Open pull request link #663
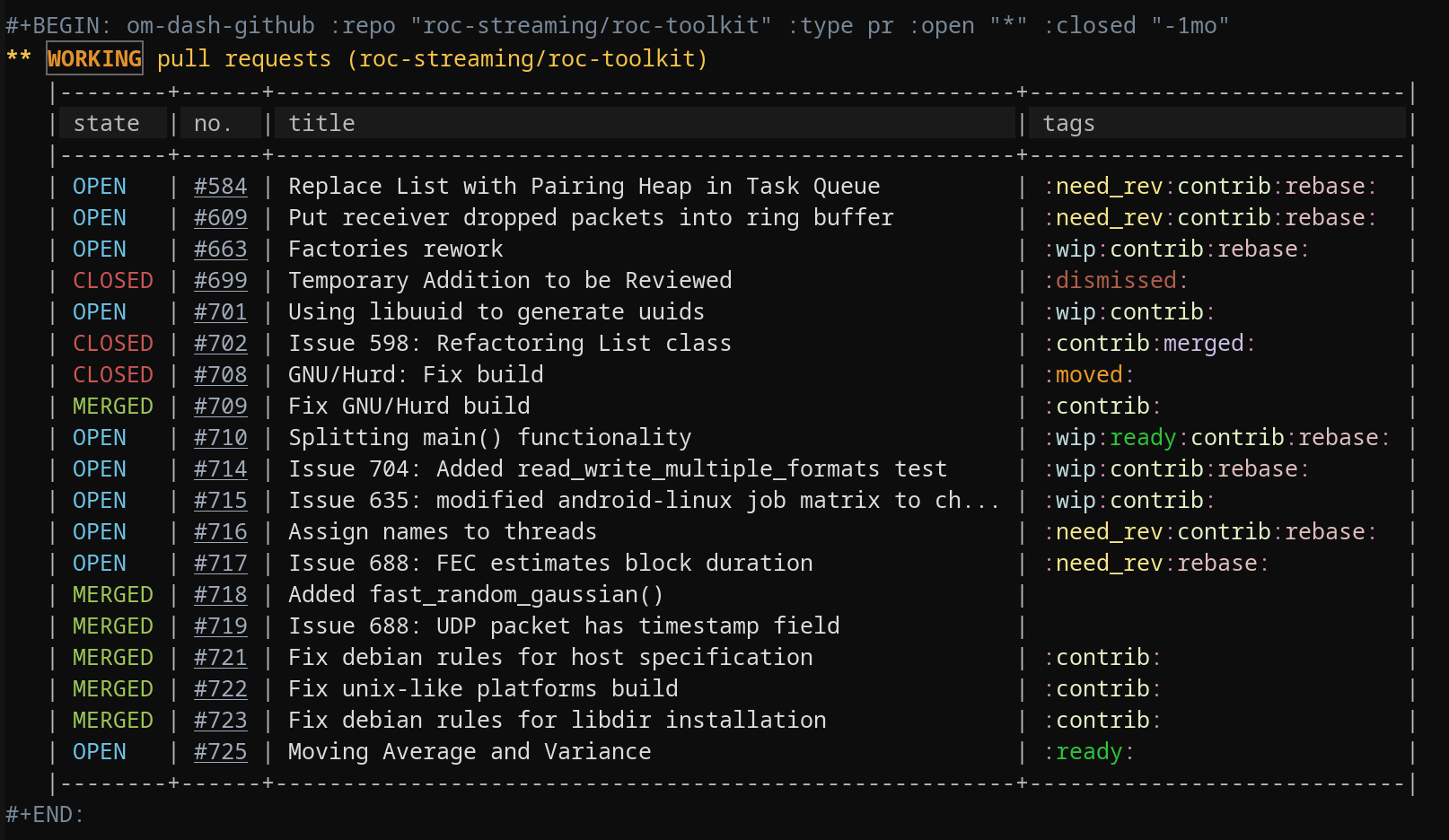Image resolution: width=1449 pixels, height=840 pixels. coord(221,249)
